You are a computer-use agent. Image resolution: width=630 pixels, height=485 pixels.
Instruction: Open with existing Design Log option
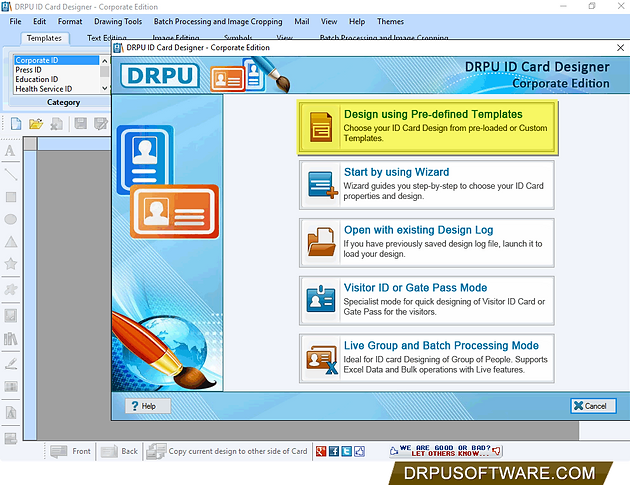[426, 243]
